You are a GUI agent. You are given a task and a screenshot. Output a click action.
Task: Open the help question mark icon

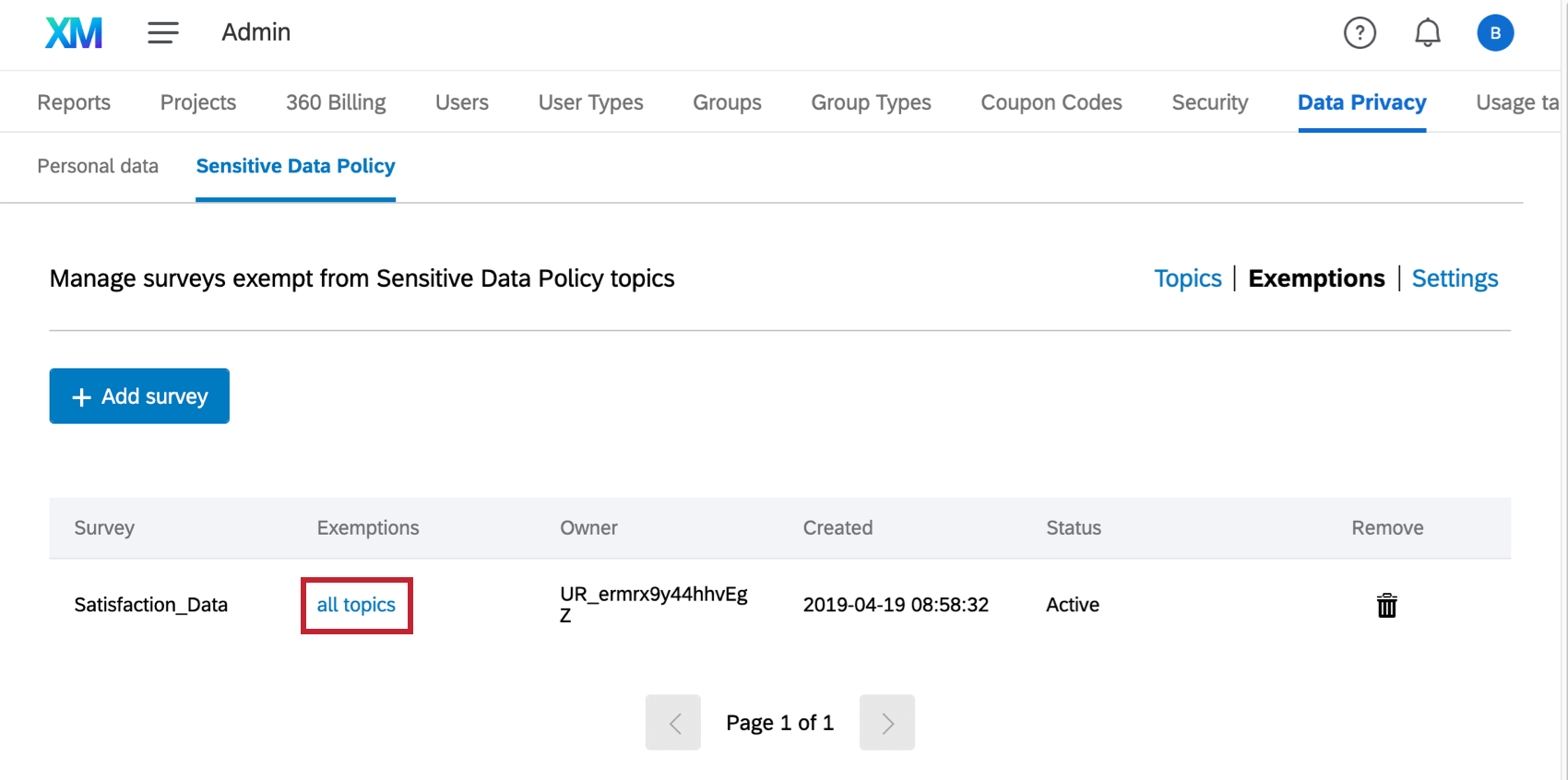click(x=1360, y=33)
